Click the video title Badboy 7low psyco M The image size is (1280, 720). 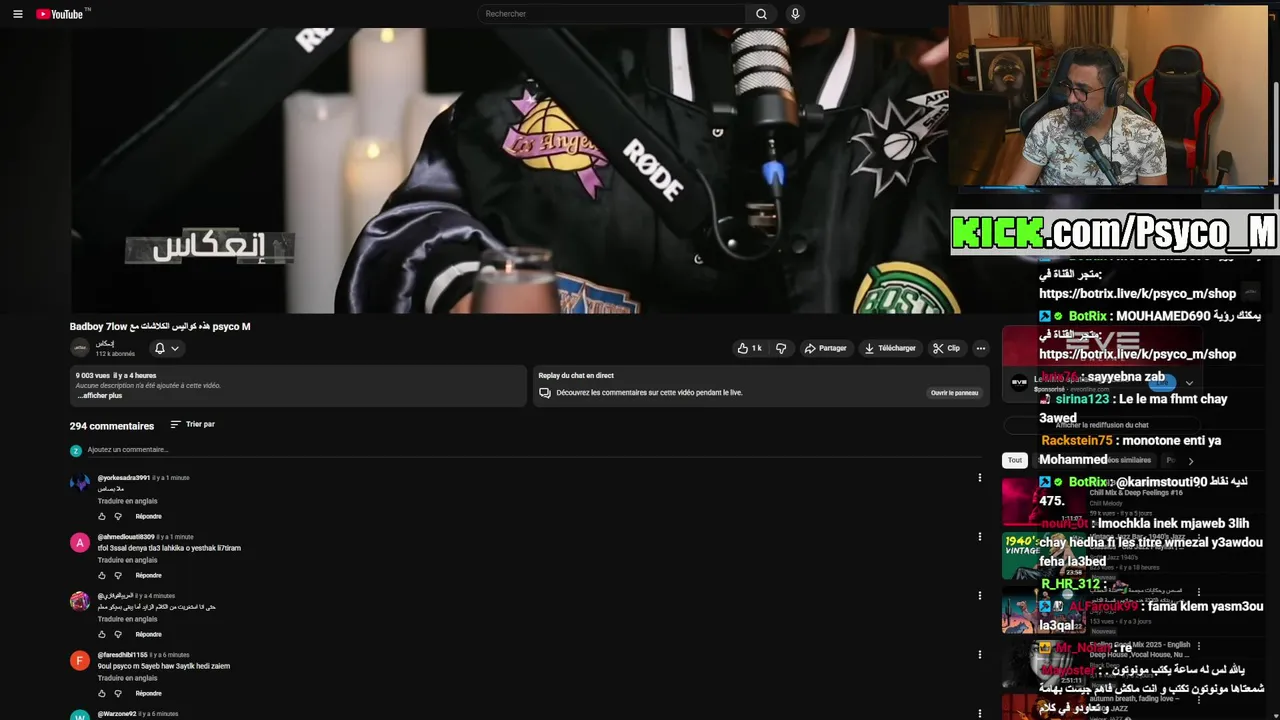(x=160, y=326)
